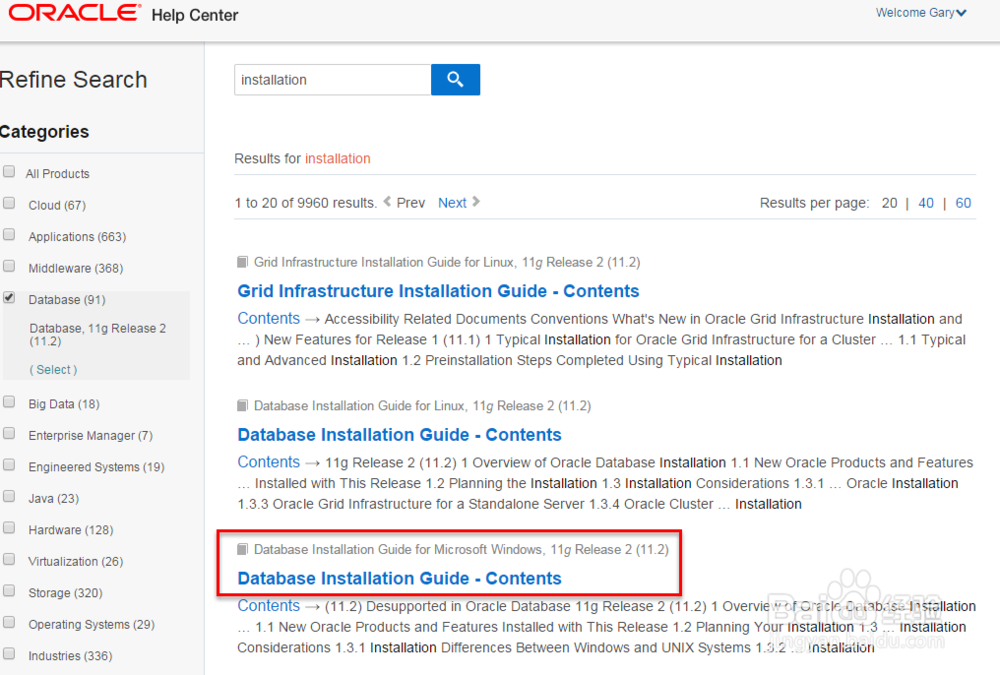1000x675 pixels.
Task: Check the Industries (336) checkbox
Action: [9, 653]
